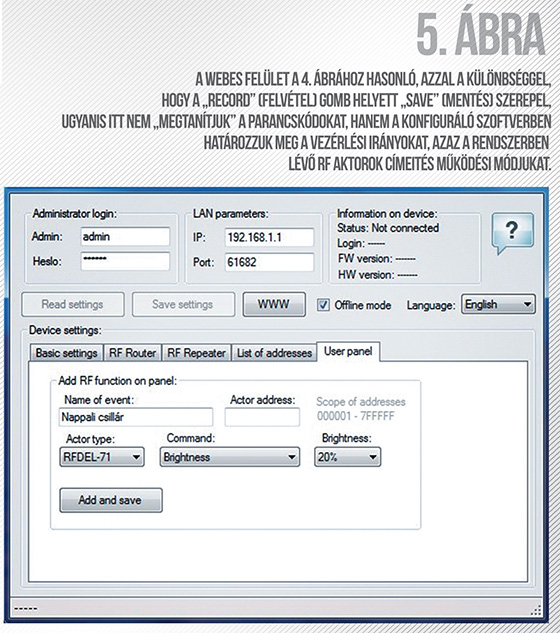Click the WWW button
Image resolution: width=560 pixels, height=633 pixels.
pos(274,304)
